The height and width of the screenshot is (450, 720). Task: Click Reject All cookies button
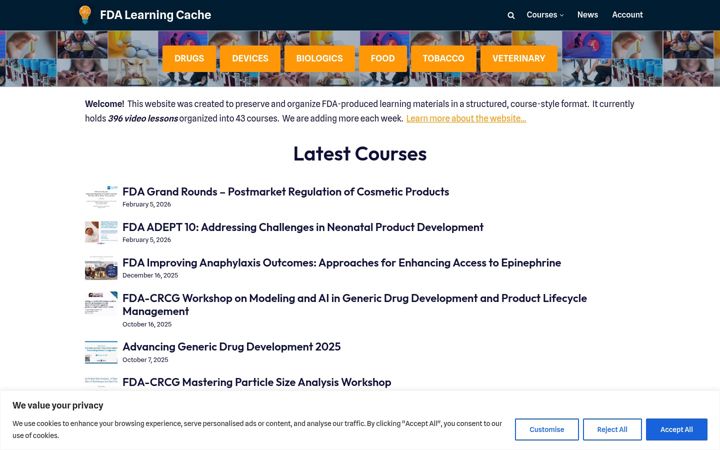pos(612,429)
